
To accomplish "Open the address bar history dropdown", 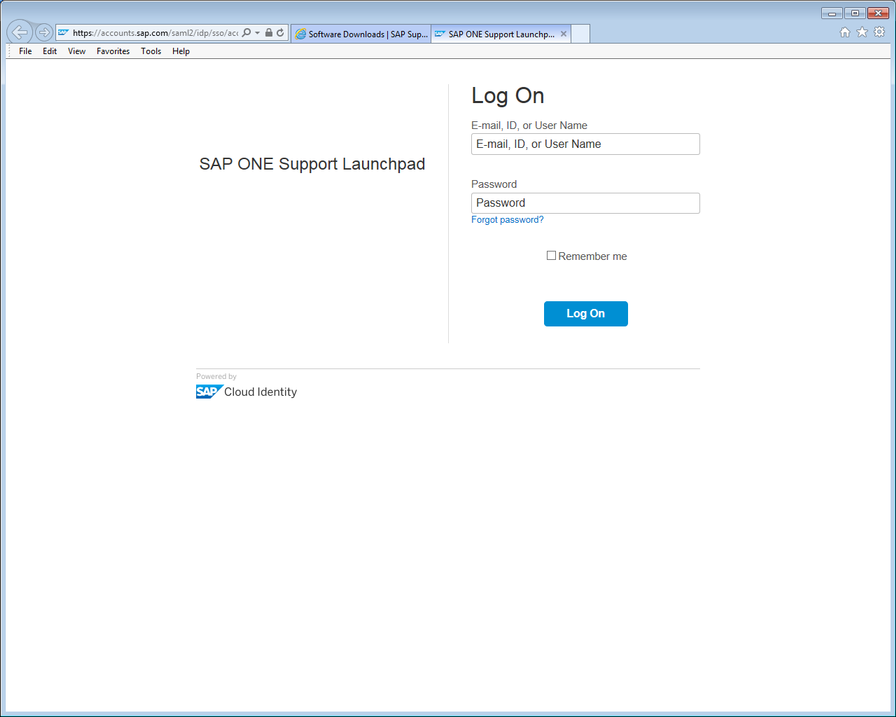I will 258,32.
